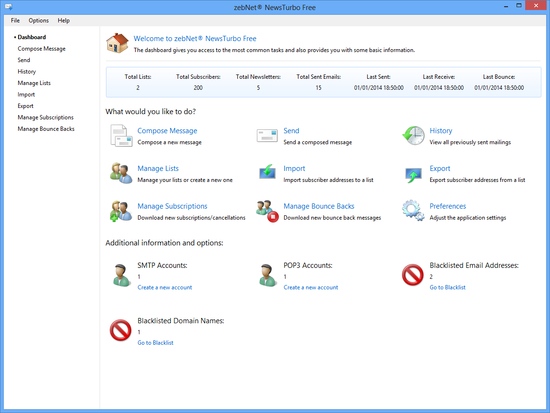550x413 pixels.
Task: Open the Help menu
Action: (x=63, y=20)
